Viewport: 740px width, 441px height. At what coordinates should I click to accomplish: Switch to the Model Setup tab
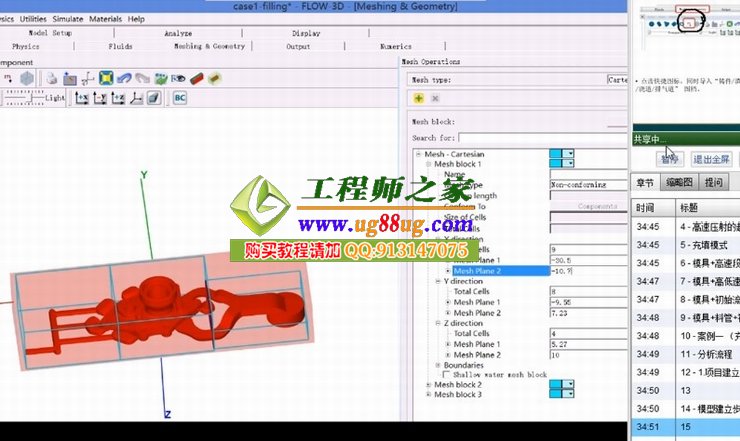(x=50, y=33)
